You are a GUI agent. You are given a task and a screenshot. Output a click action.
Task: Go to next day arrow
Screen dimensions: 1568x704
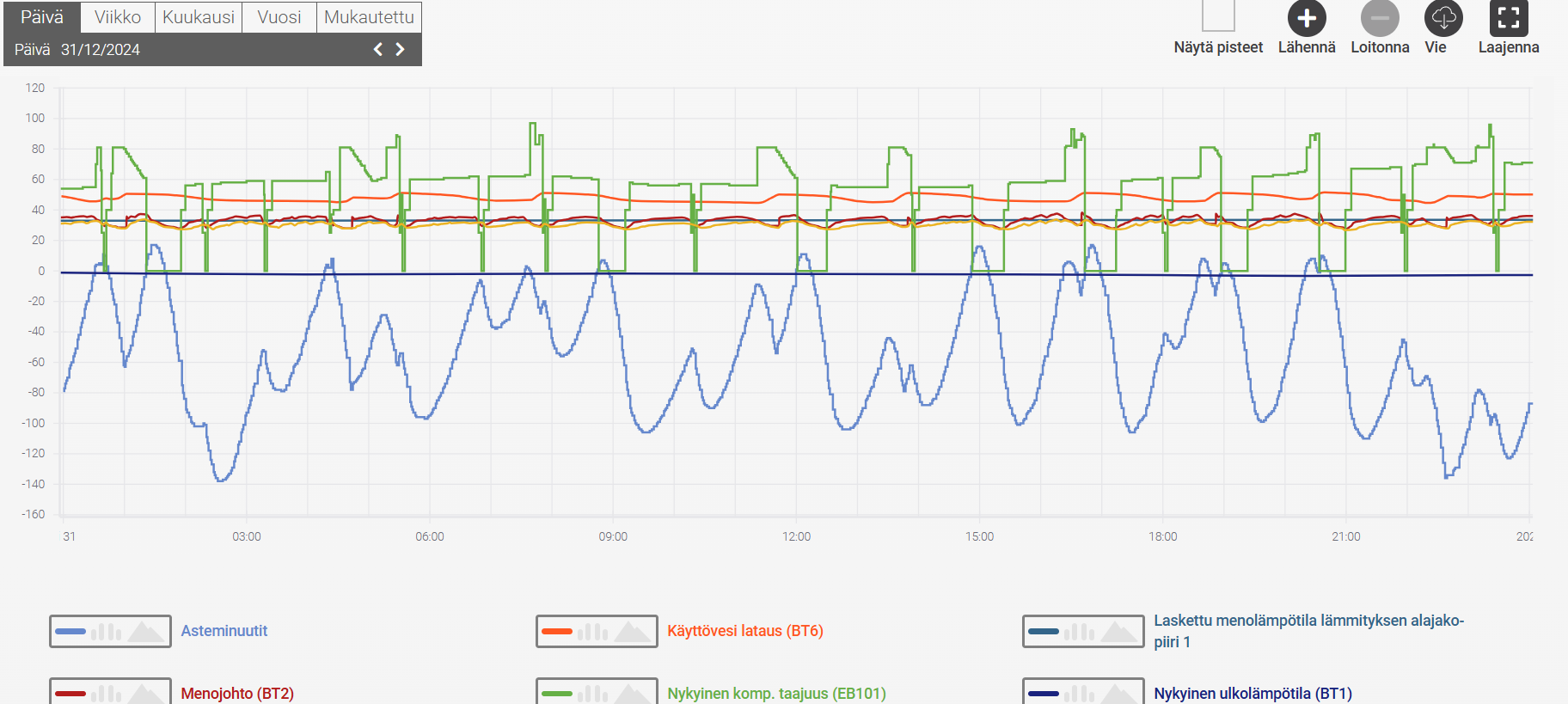point(400,49)
